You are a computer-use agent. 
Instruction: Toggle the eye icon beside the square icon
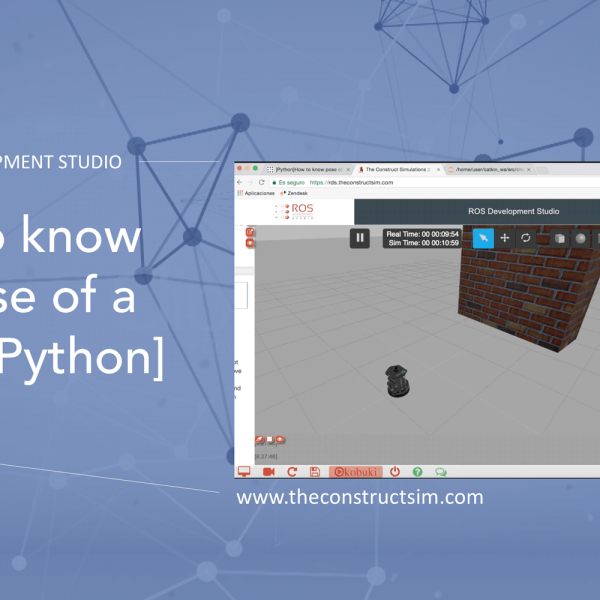[x=280, y=439]
